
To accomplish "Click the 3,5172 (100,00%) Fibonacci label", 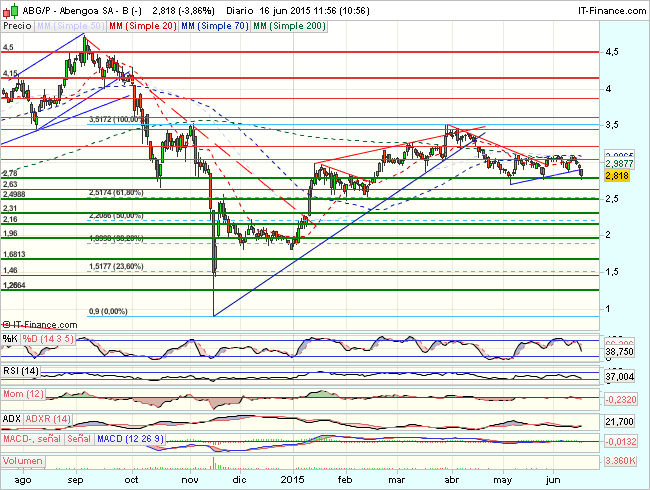I will [119, 119].
